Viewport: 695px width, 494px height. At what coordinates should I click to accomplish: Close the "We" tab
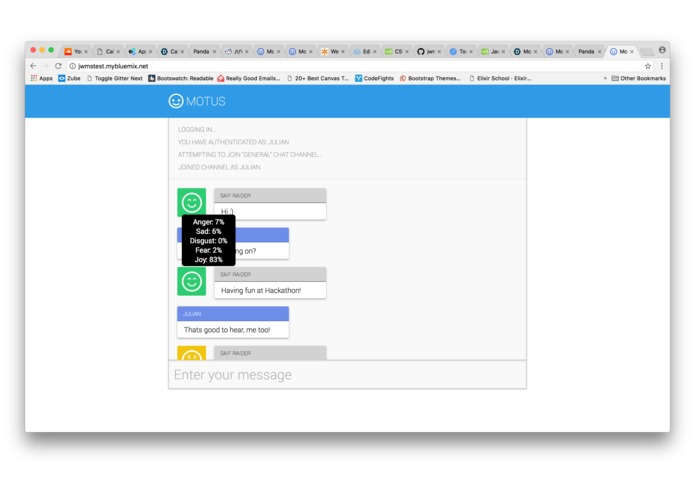tap(343, 52)
